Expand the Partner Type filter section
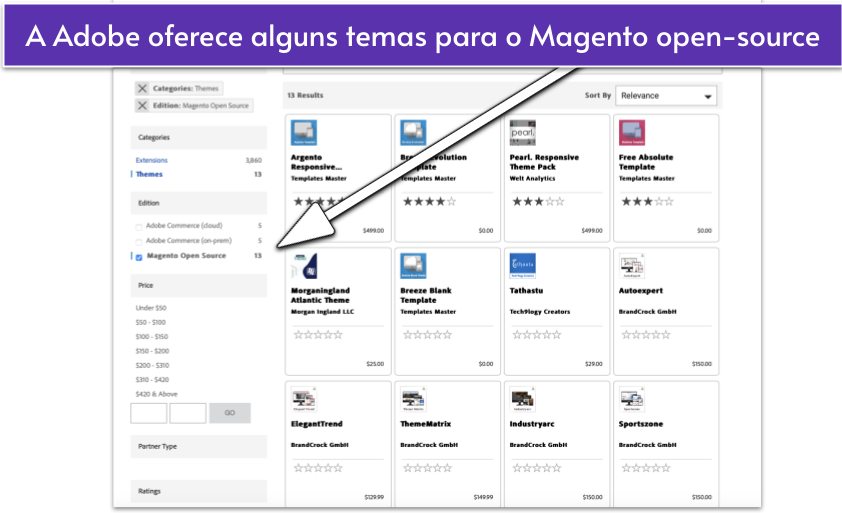Viewport: 842px width, 513px height. (199, 446)
